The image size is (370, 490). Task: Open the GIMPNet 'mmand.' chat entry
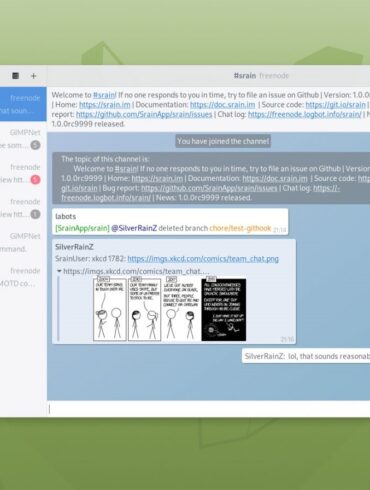(23, 242)
